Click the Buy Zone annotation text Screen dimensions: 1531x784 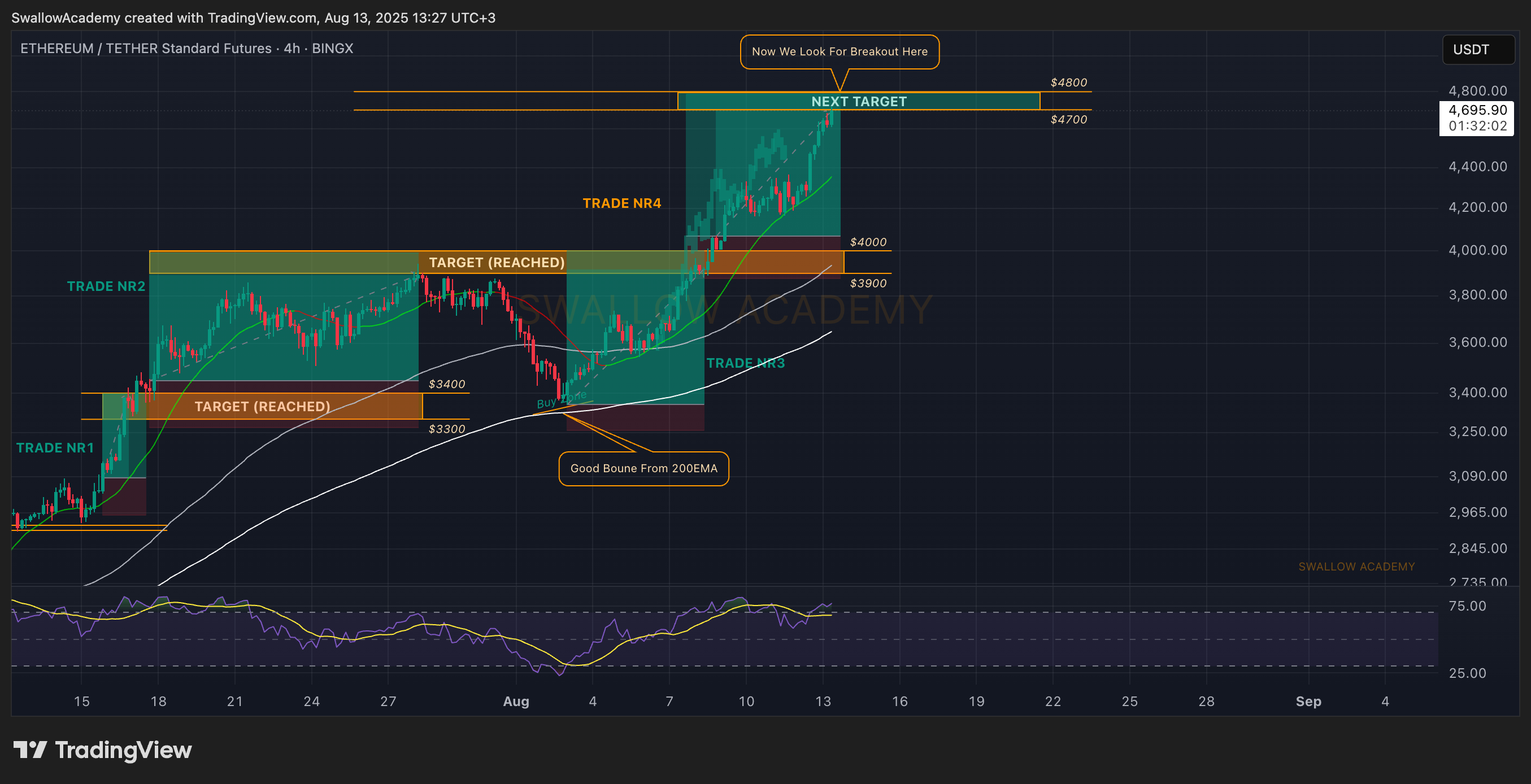(561, 400)
